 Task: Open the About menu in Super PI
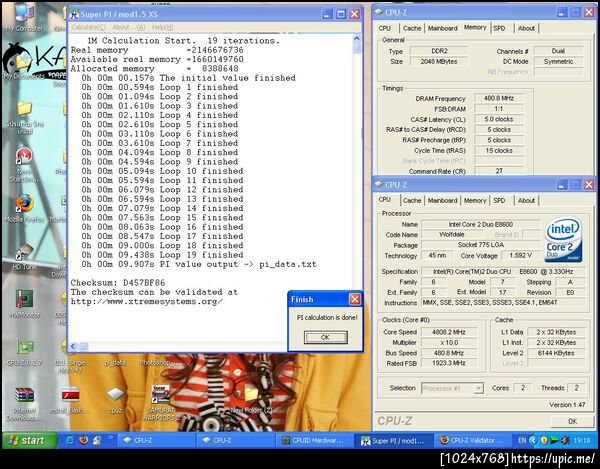(x=129, y=27)
